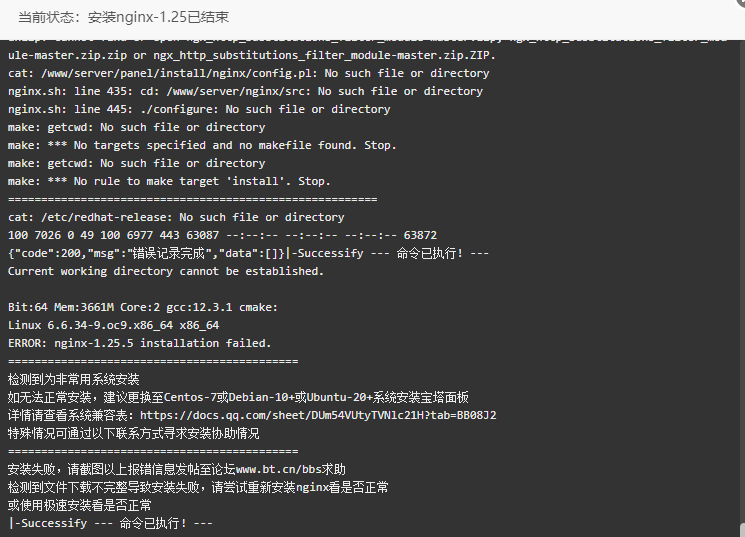Click the last '|-Successify --- 命令已执行!' line
Image resolution: width=745 pixels, height=537 pixels.
pyautogui.click(x=110, y=523)
